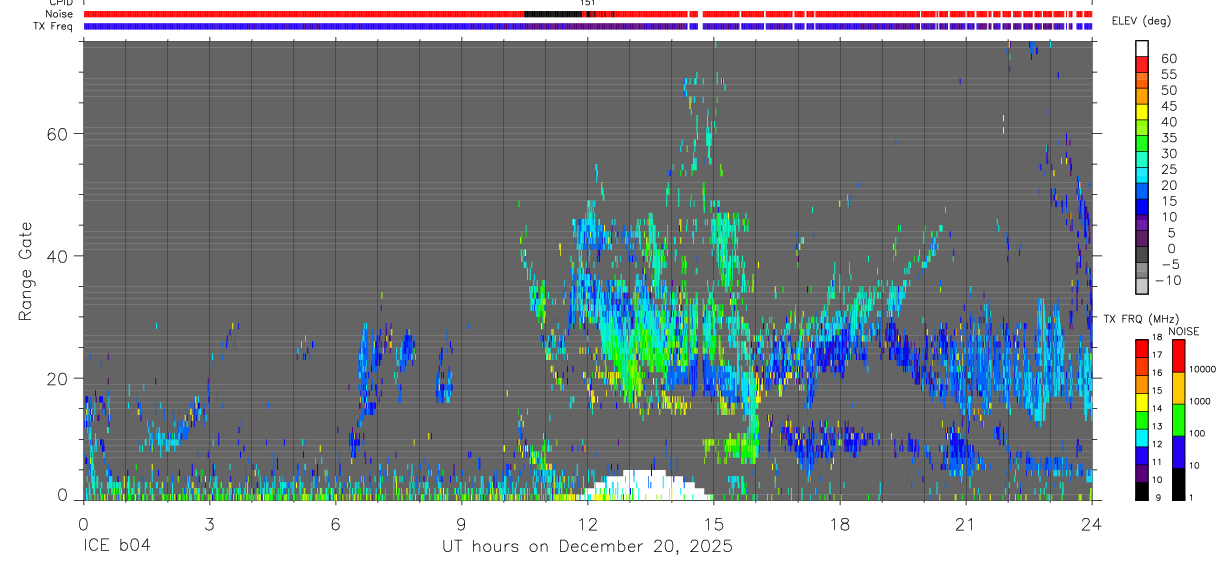
Task: Click the 'CPID' row label
Action: tap(60, 3)
